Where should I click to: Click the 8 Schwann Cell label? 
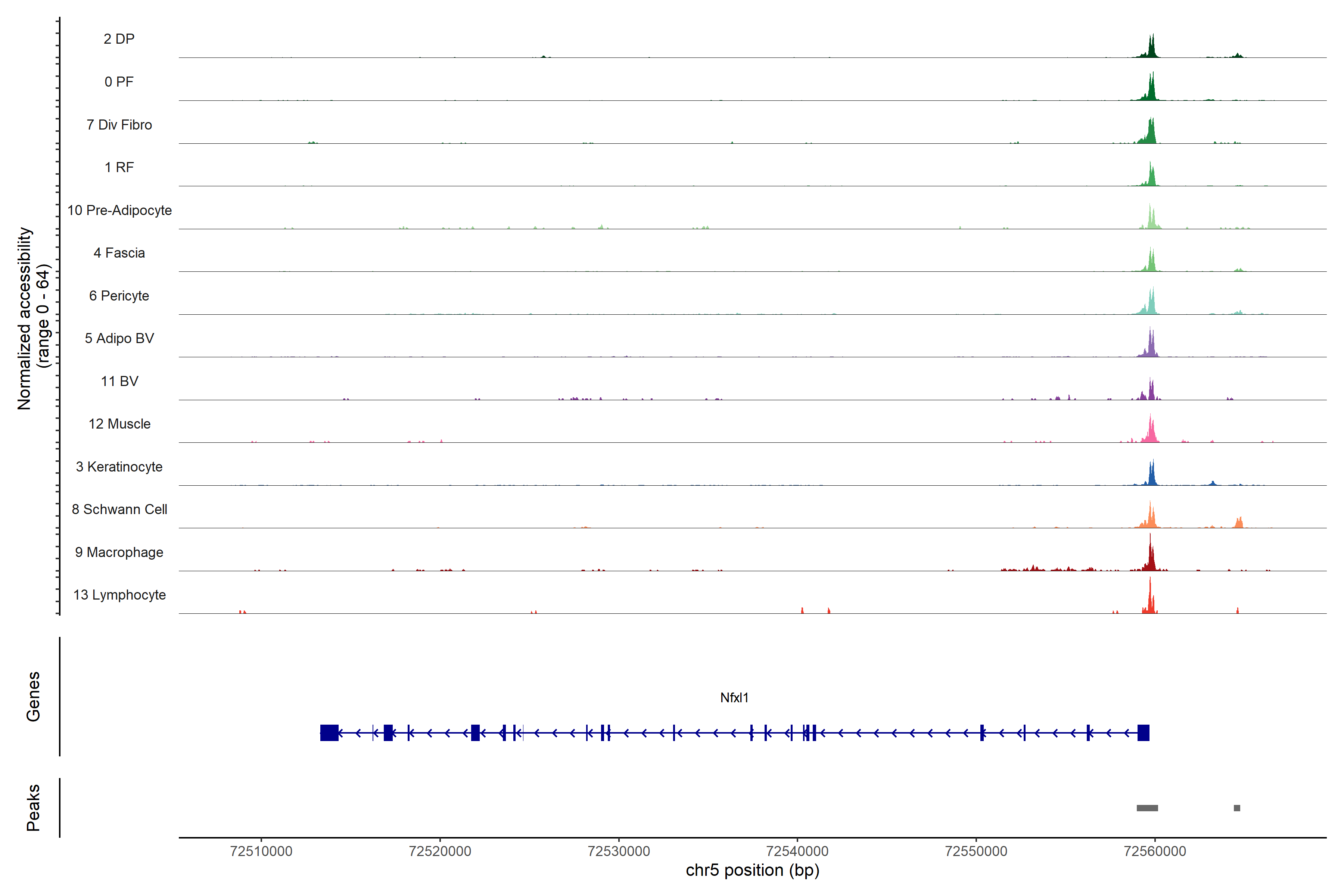119,509
